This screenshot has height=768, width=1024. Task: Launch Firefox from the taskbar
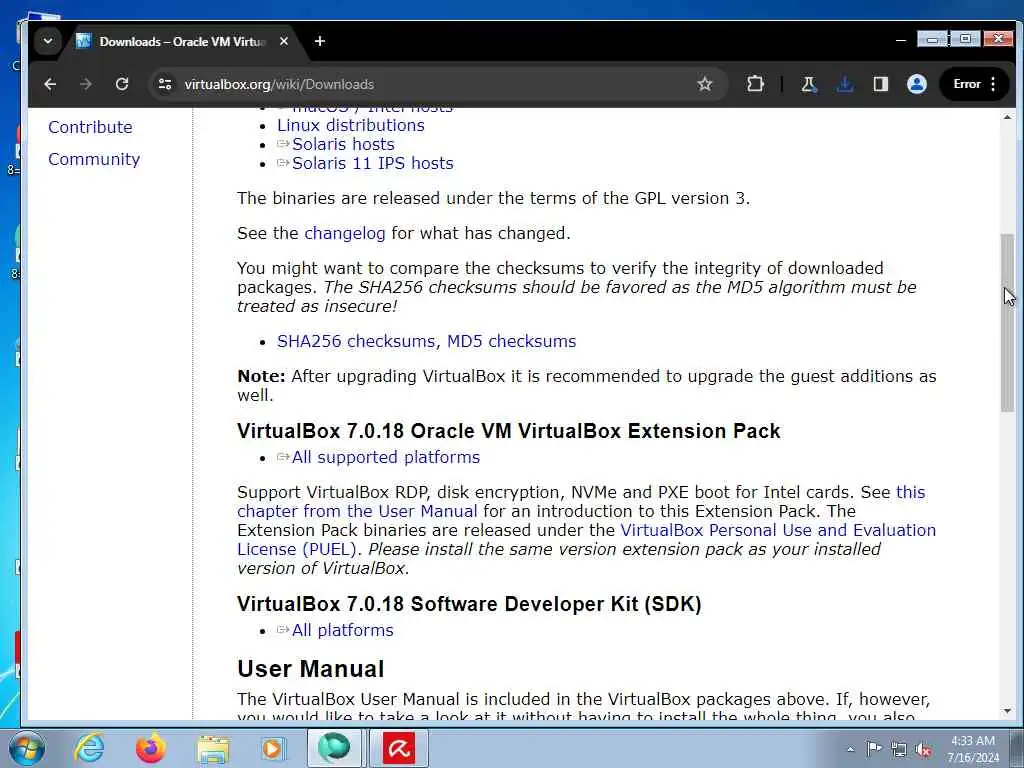coord(151,748)
